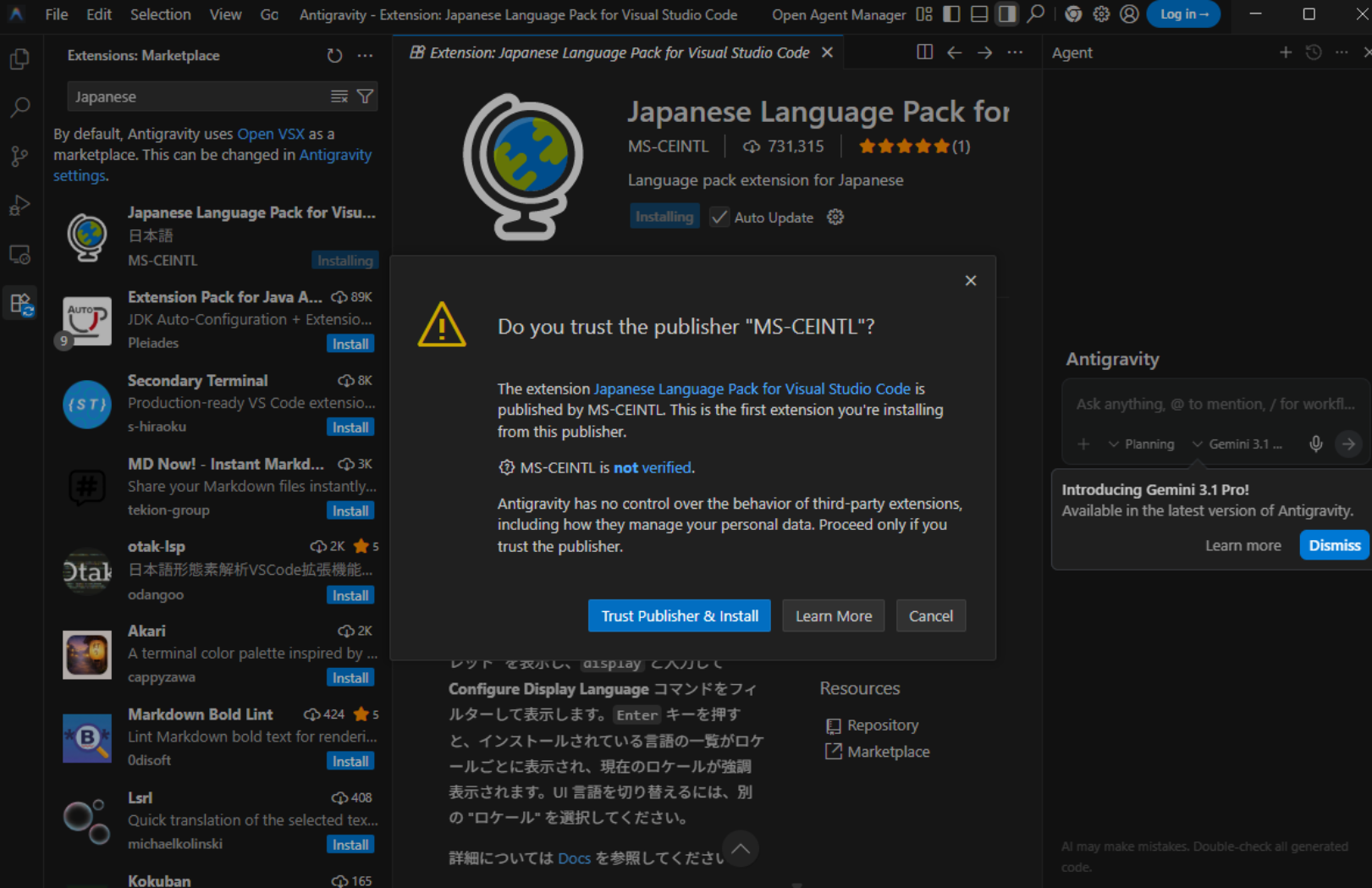The image size is (1372, 888).
Task: Open the extension settings gear
Action: (835, 217)
